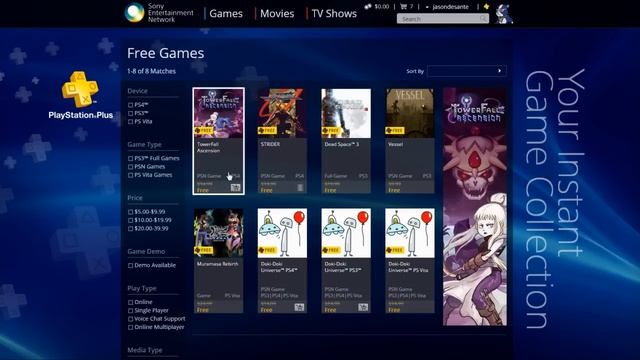The height and width of the screenshot is (360, 640).
Task: Click the PlayStation Plus star icon in header
Action: 486,7
